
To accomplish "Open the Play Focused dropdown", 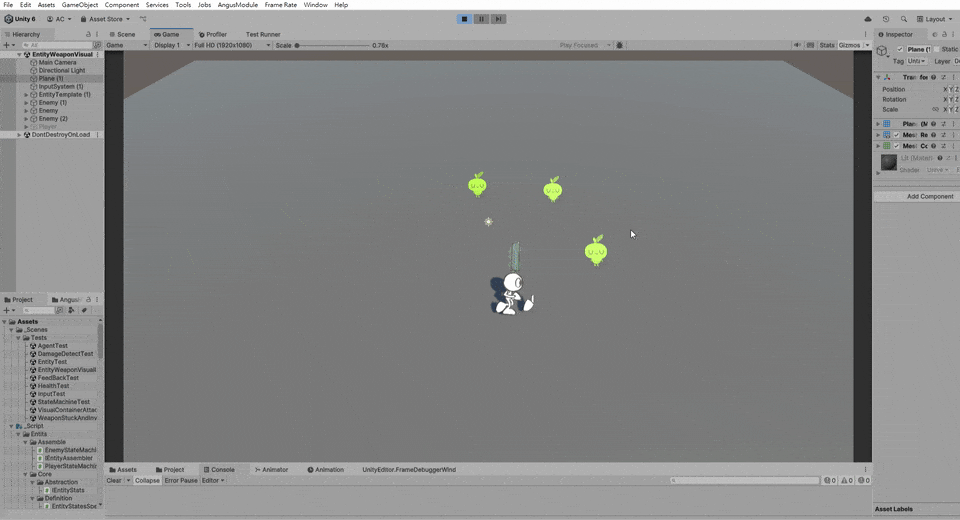I will tap(585, 45).
